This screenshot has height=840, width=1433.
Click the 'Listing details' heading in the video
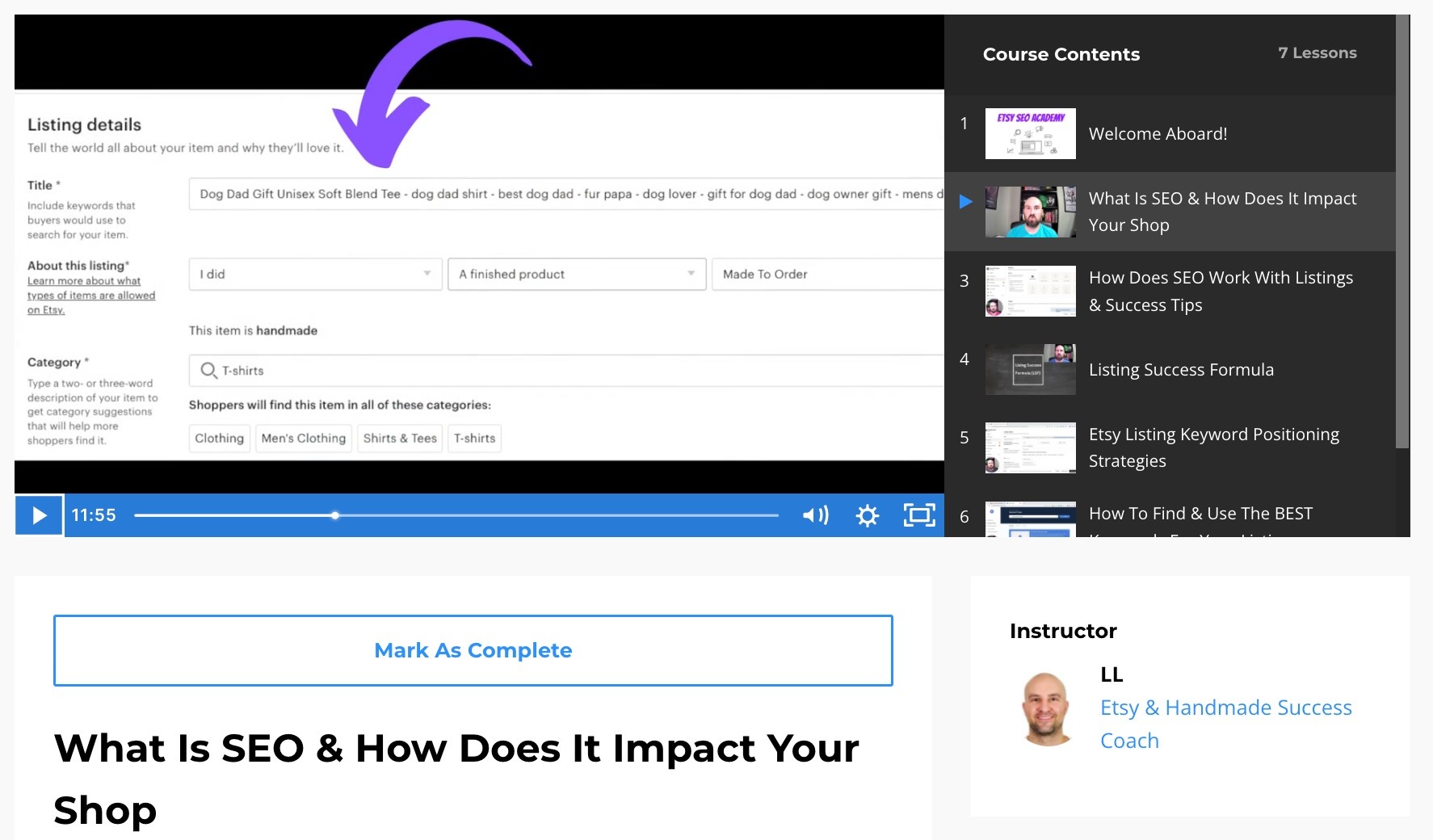(x=84, y=124)
